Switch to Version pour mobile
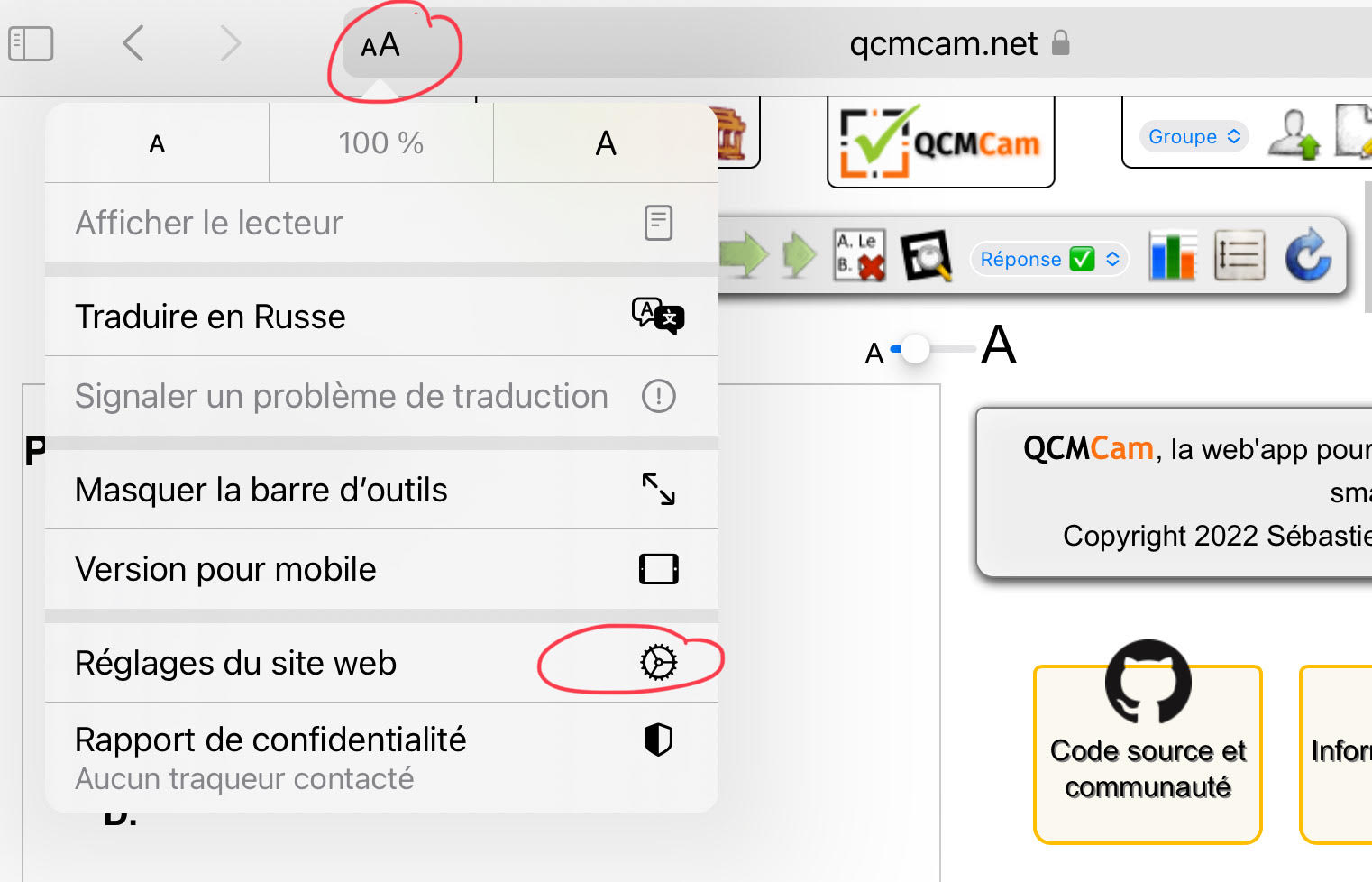Image resolution: width=1372 pixels, height=882 pixels. coord(381,569)
